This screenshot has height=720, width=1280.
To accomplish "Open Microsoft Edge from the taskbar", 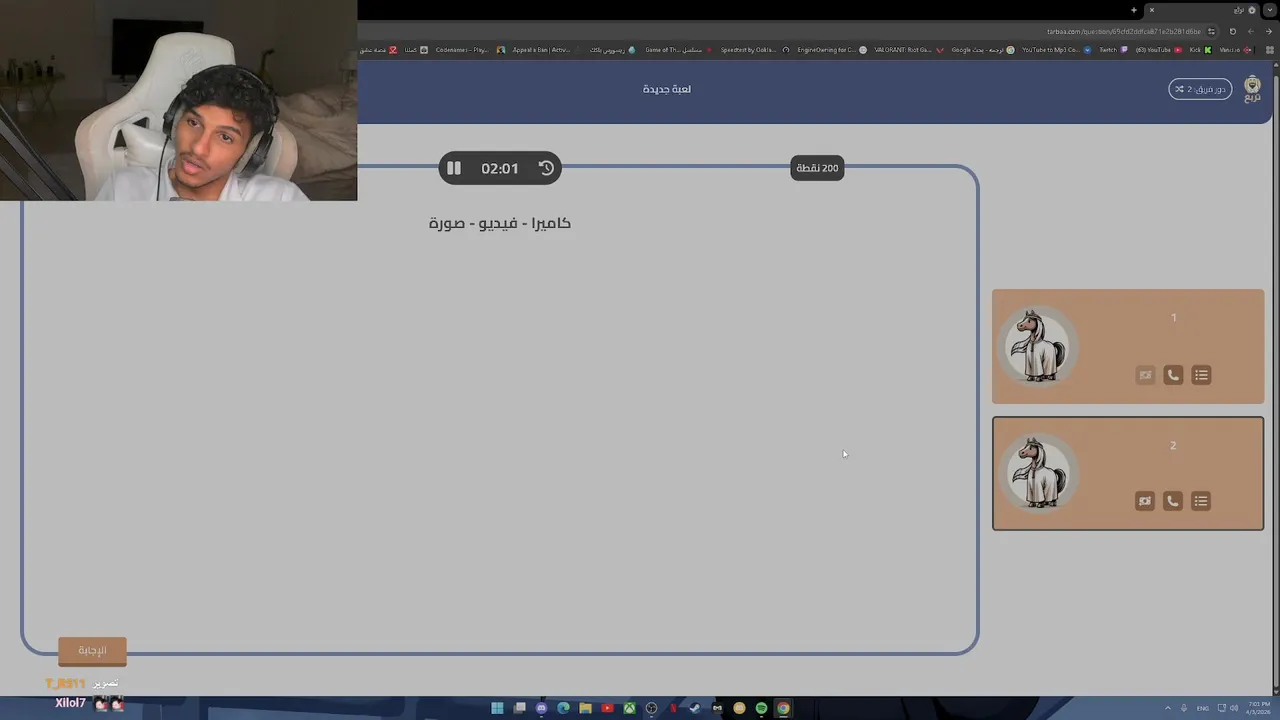I will [x=563, y=708].
